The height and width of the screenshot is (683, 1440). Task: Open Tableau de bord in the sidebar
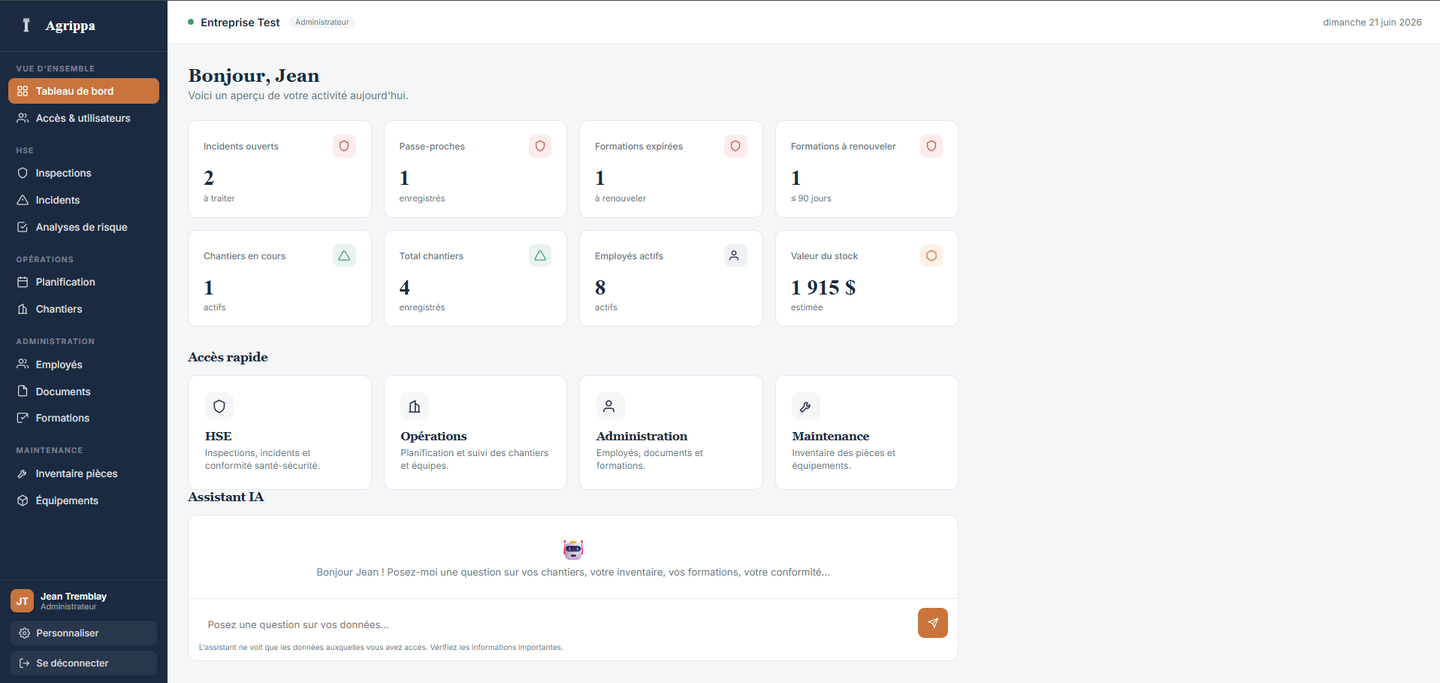83,91
